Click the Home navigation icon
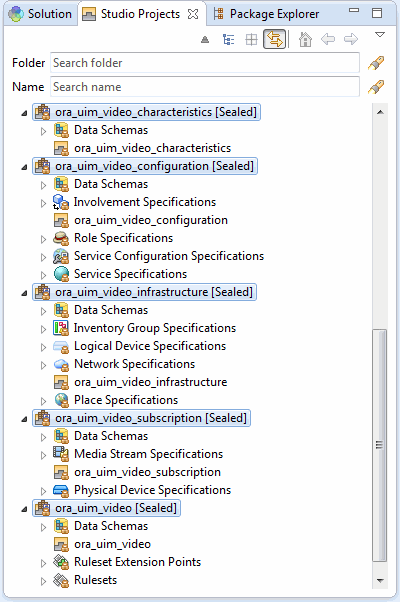 click(305, 39)
